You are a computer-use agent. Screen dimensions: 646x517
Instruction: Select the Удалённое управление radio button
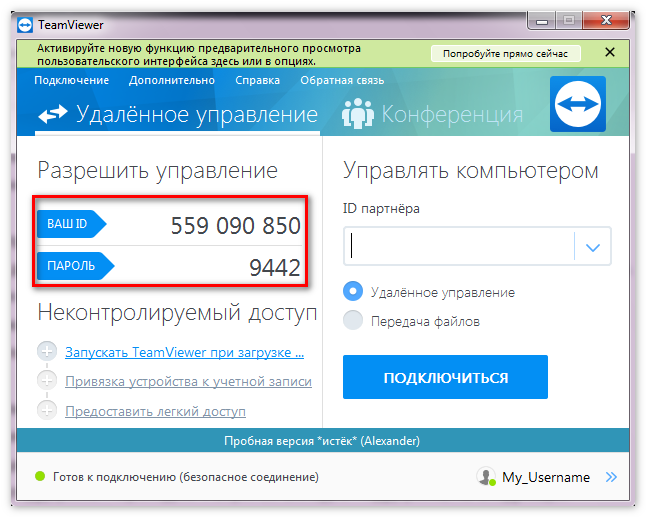click(x=353, y=291)
